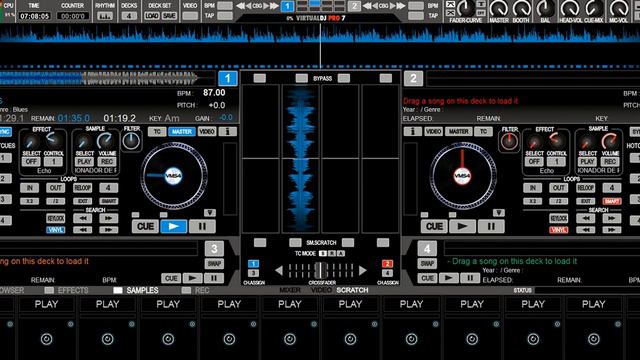The height and width of the screenshot is (360, 640).
Task: Click crossfader right arrow
Action: tap(362, 270)
